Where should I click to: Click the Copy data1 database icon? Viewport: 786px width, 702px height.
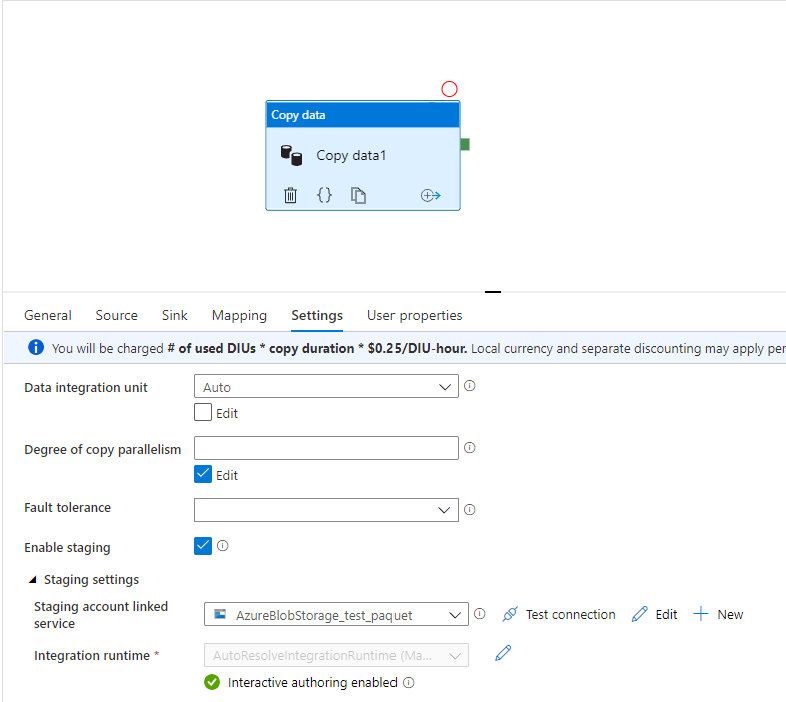(x=291, y=155)
